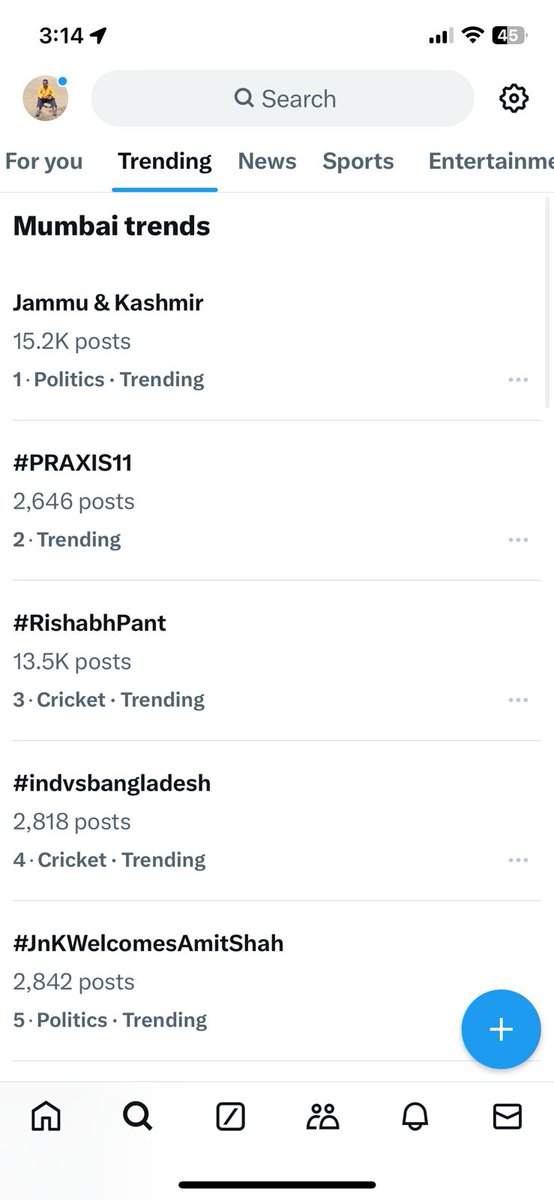Image resolution: width=554 pixels, height=1200 pixels.
Task: Tap the Search magnifier in bottom bar
Action: [138, 1116]
